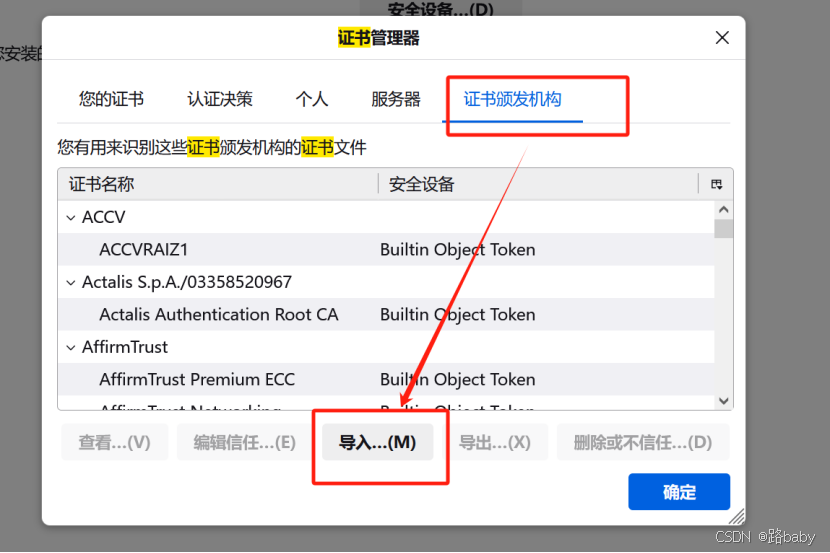Click the 编辑信任 button

[x=244, y=442]
